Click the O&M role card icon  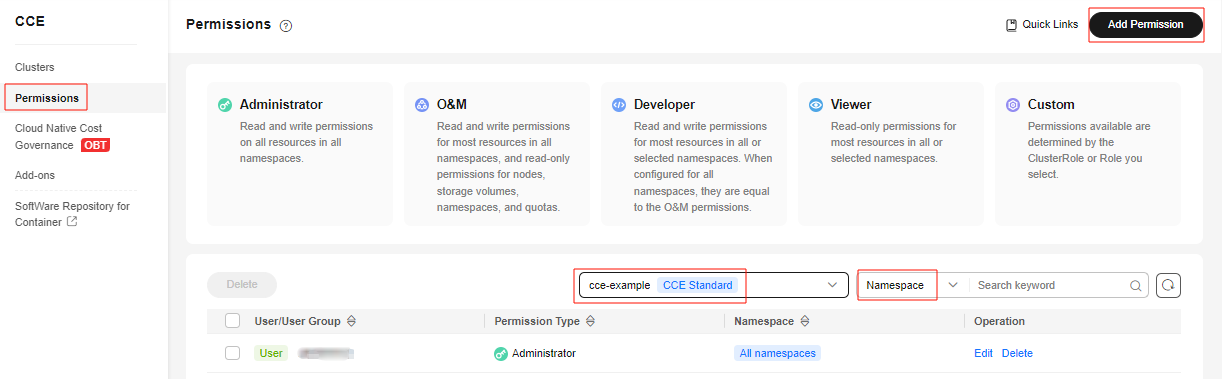(x=422, y=104)
